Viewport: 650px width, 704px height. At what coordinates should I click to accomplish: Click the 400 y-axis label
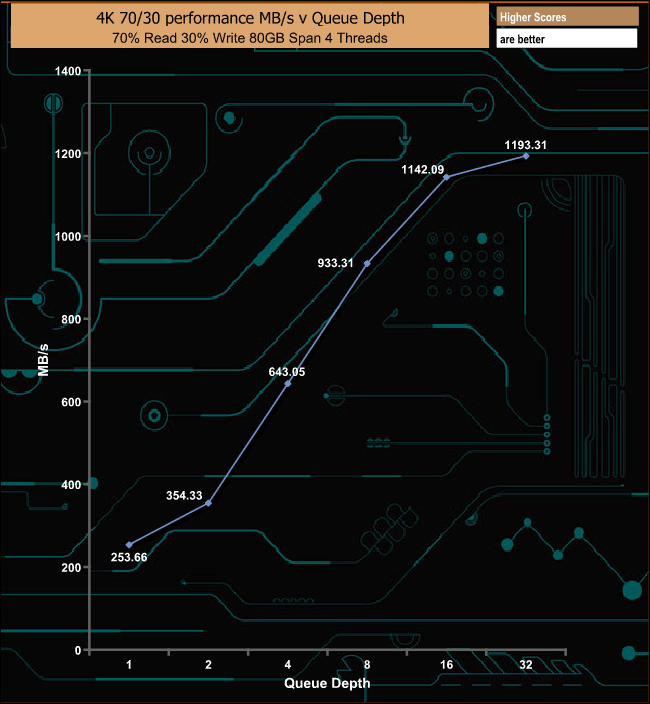point(71,484)
